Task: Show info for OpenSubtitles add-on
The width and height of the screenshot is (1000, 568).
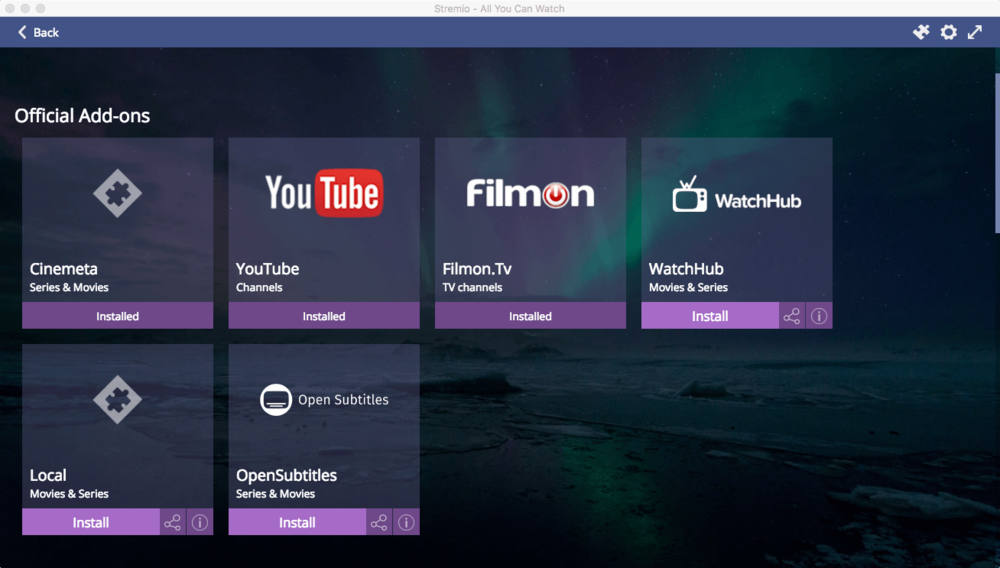Action: [x=406, y=522]
